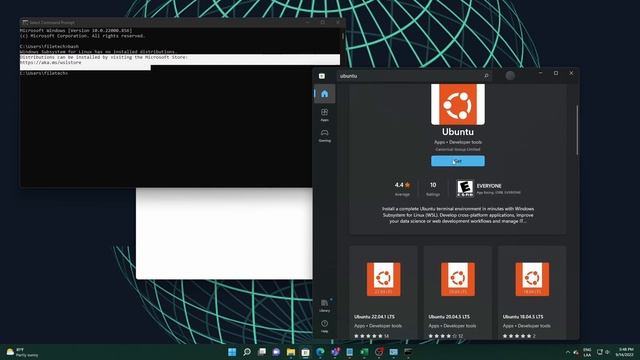Click the 10 ratings count
The width and height of the screenshot is (640, 360).
pos(433,188)
